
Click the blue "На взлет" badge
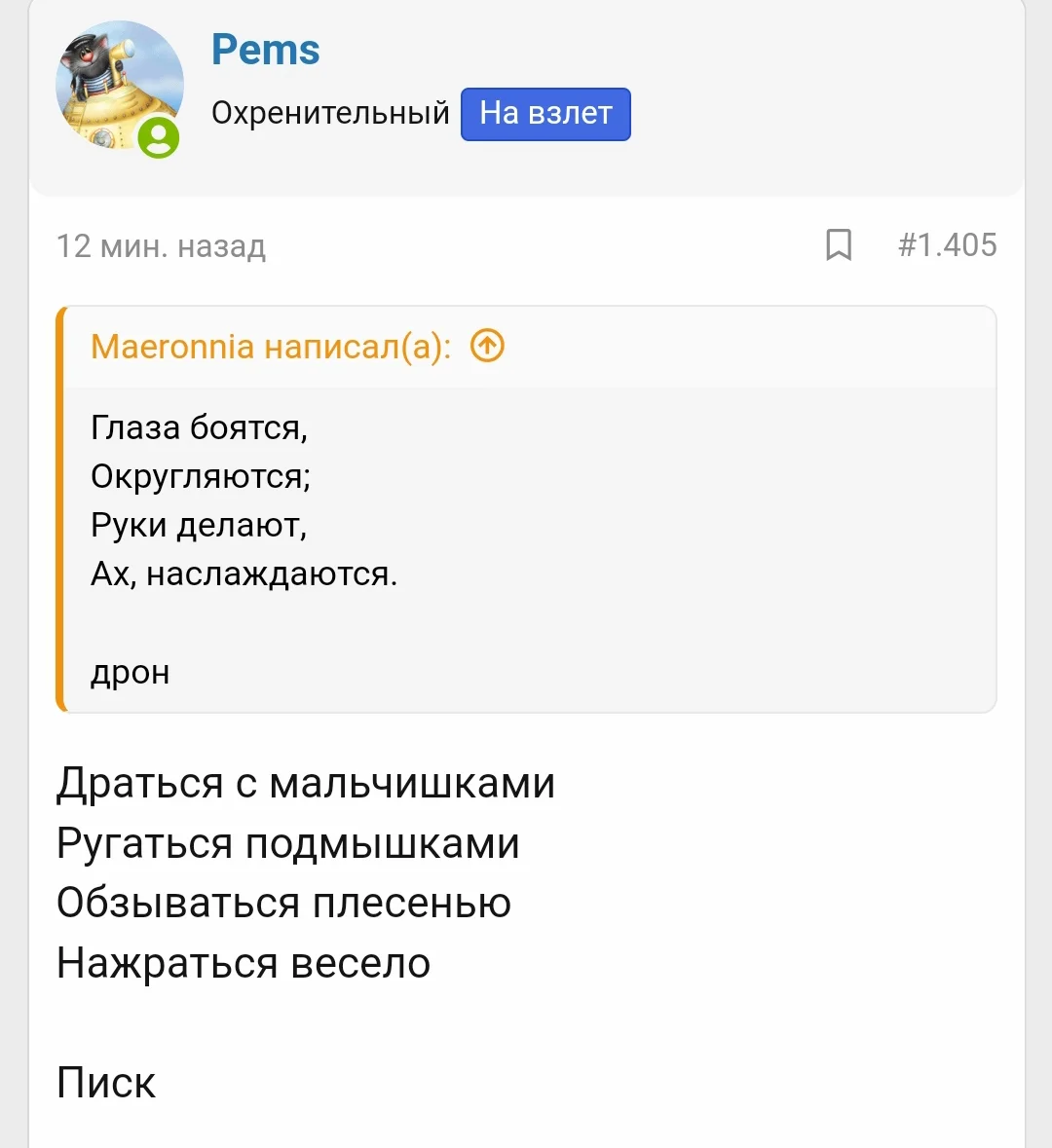point(545,114)
